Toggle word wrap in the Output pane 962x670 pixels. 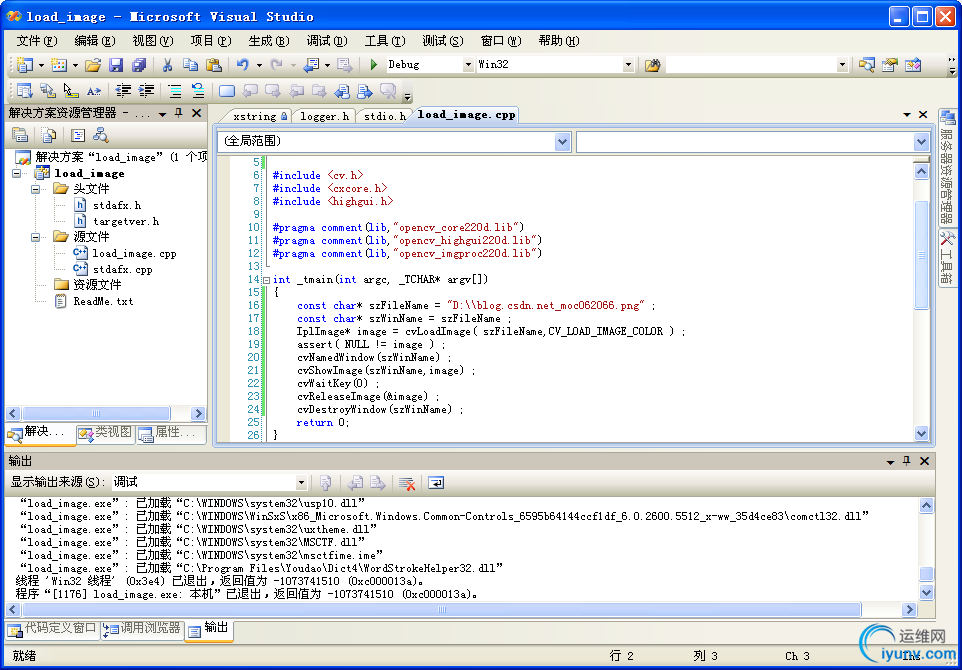tap(436, 483)
